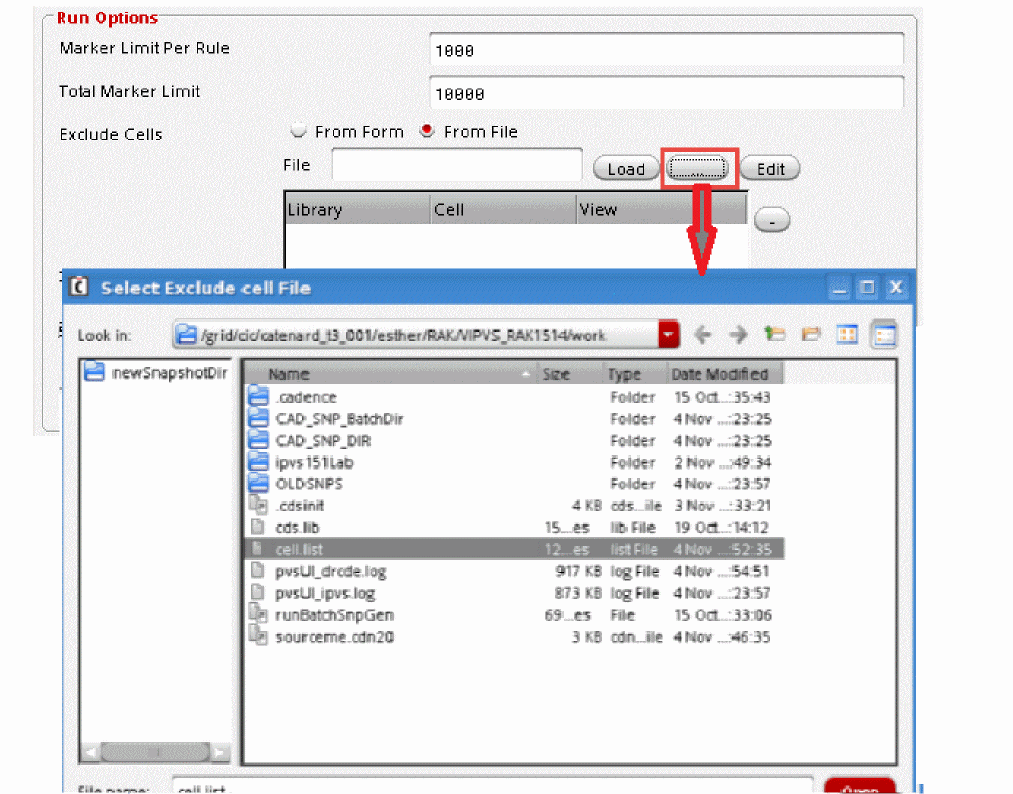The width and height of the screenshot is (1013, 794).
Task: Minimize the Select Exclude cell File dialog
Action: pyautogui.click(x=839, y=287)
